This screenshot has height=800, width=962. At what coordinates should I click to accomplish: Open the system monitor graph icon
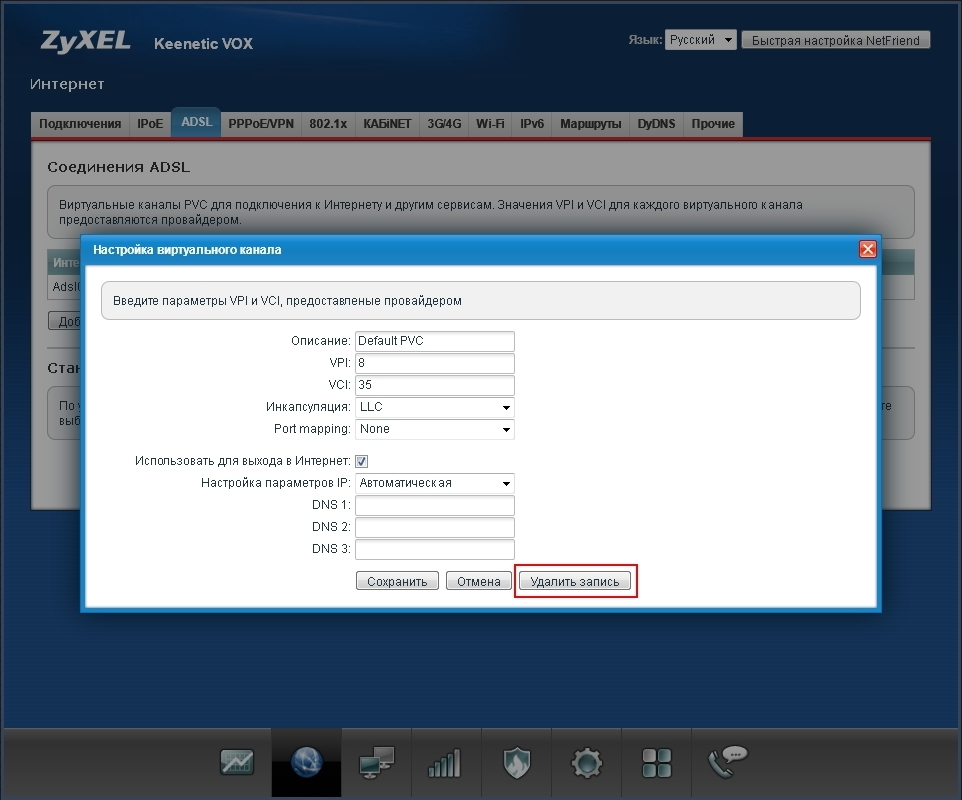[237, 763]
